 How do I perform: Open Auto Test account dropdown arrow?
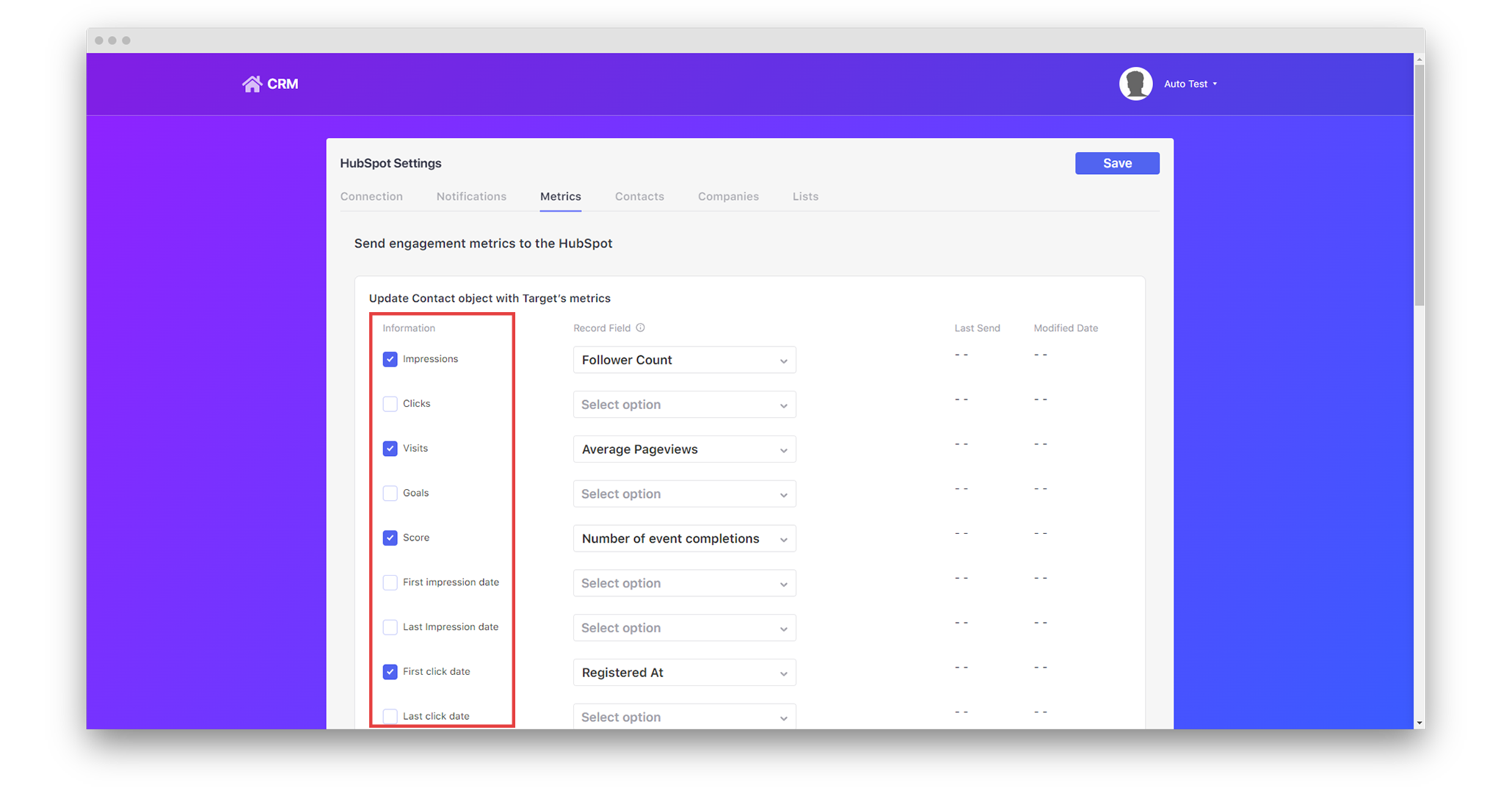coord(1215,84)
